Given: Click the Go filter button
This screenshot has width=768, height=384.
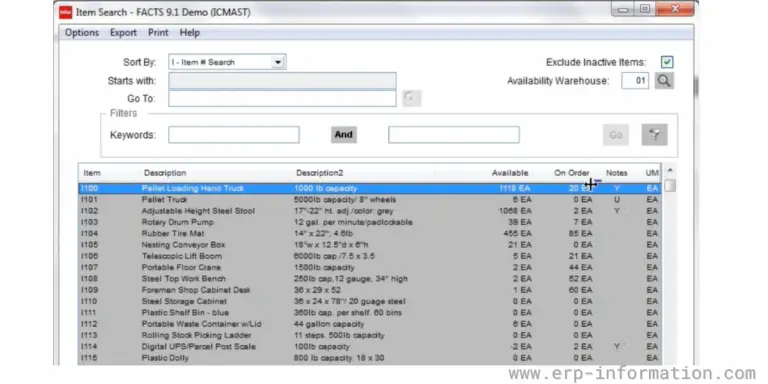Looking at the screenshot, I should [x=616, y=135].
